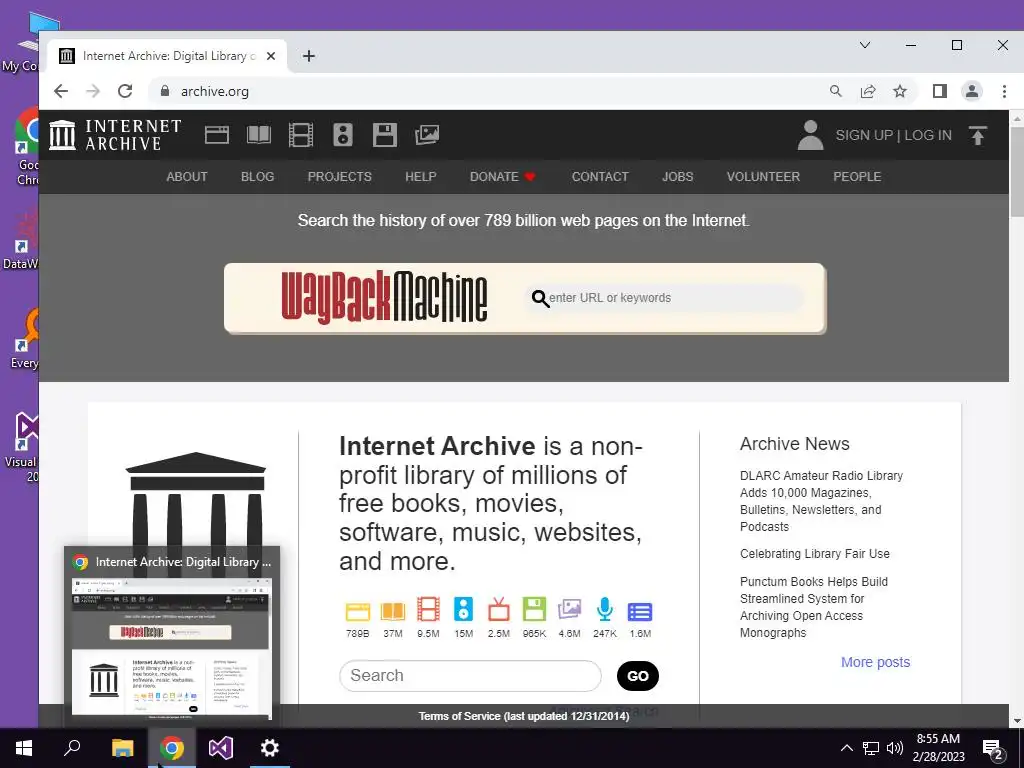Click the zoom magnifier icon in address bar
This screenshot has height=768, width=1024.
pos(836,91)
